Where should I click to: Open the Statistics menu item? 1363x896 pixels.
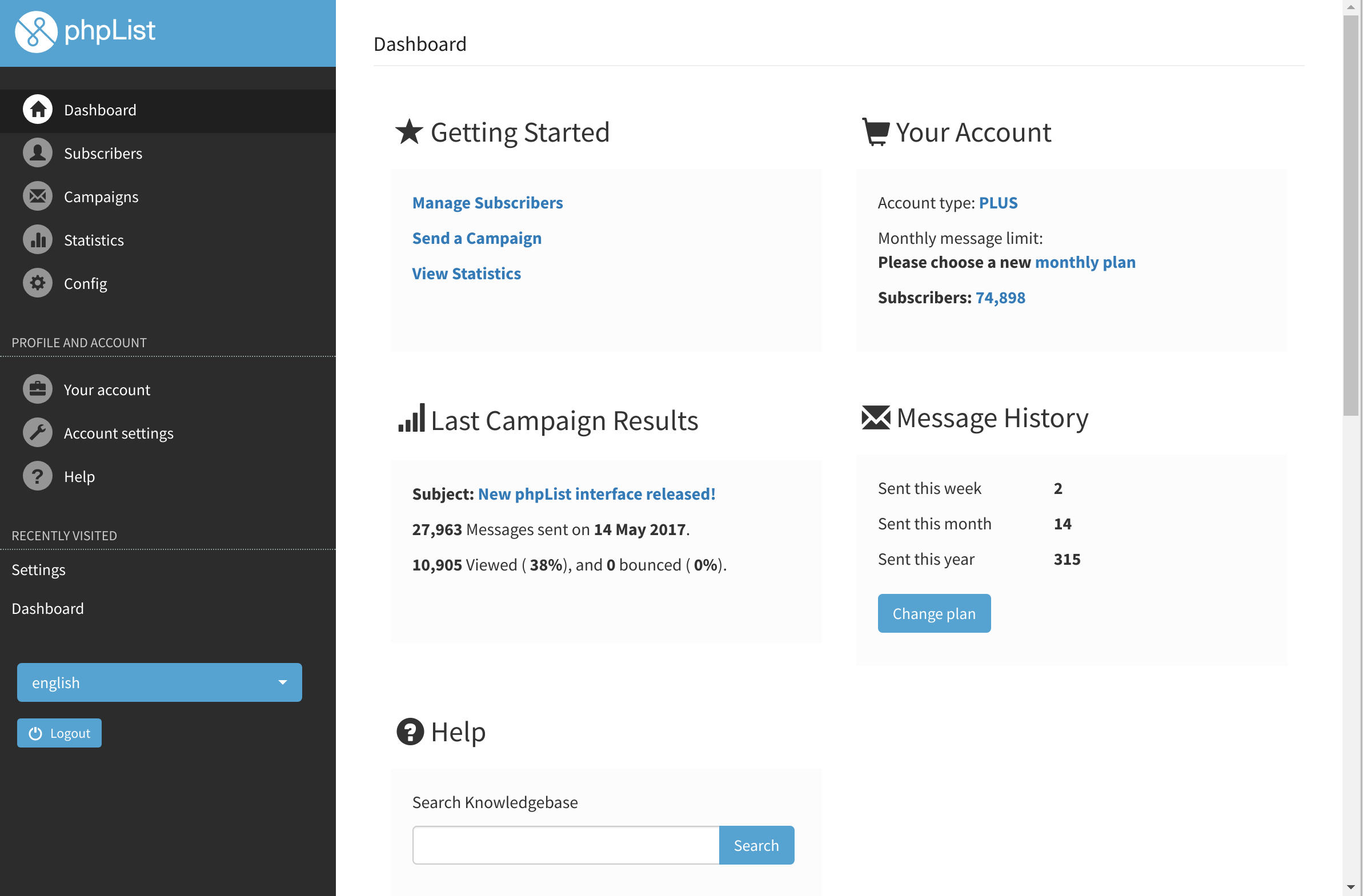[x=168, y=240]
